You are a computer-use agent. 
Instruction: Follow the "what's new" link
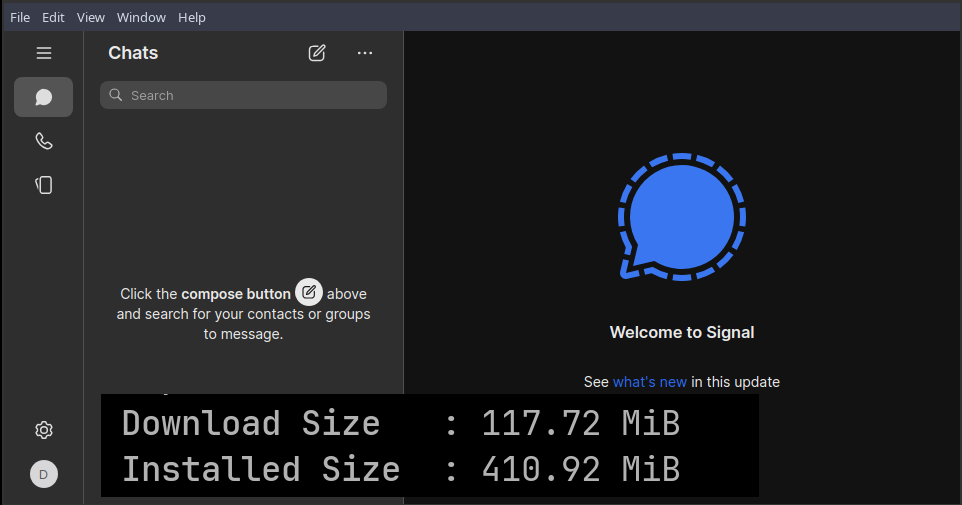click(x=649, y=382)
